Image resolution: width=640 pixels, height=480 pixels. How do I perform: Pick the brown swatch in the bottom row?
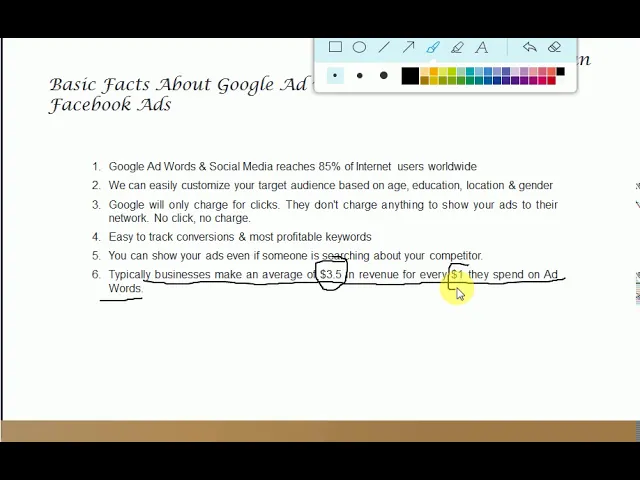click(x=424, y=80)
